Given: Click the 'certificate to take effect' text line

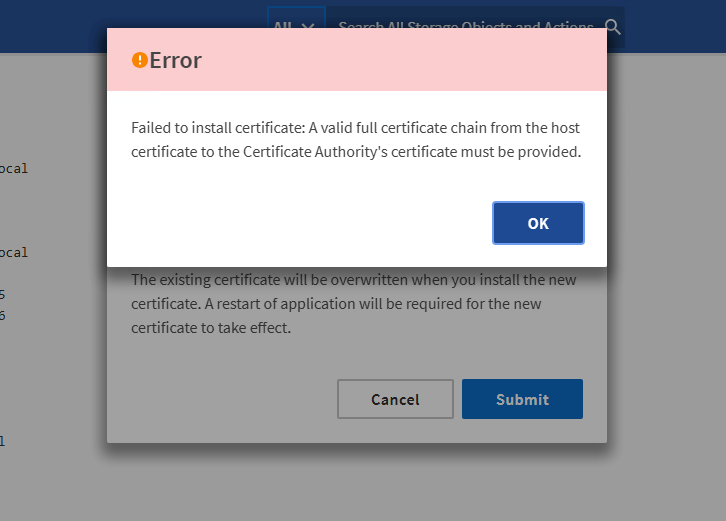Looking at the screenshot, I should tap(210, 327).
